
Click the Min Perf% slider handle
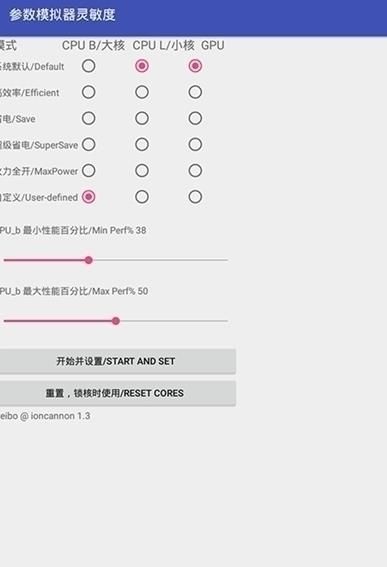tap(89, 260)
